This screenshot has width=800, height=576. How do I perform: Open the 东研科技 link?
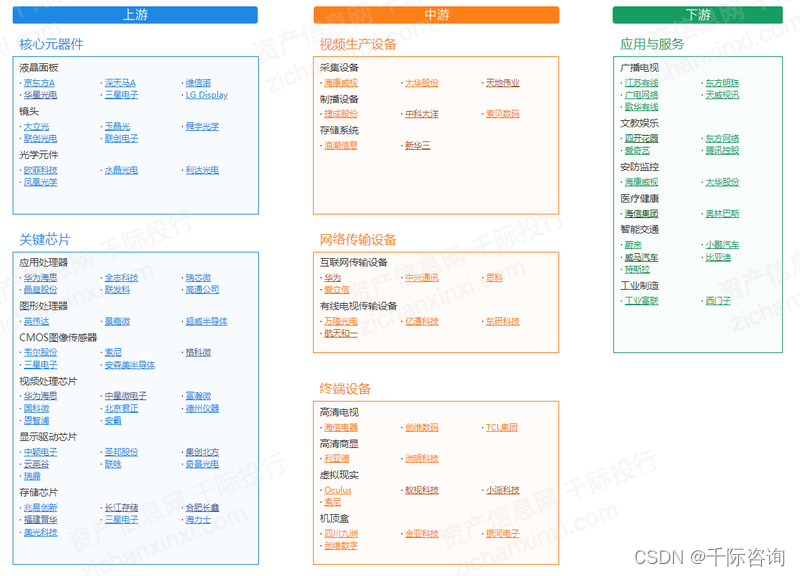click(x=503, y=322)
